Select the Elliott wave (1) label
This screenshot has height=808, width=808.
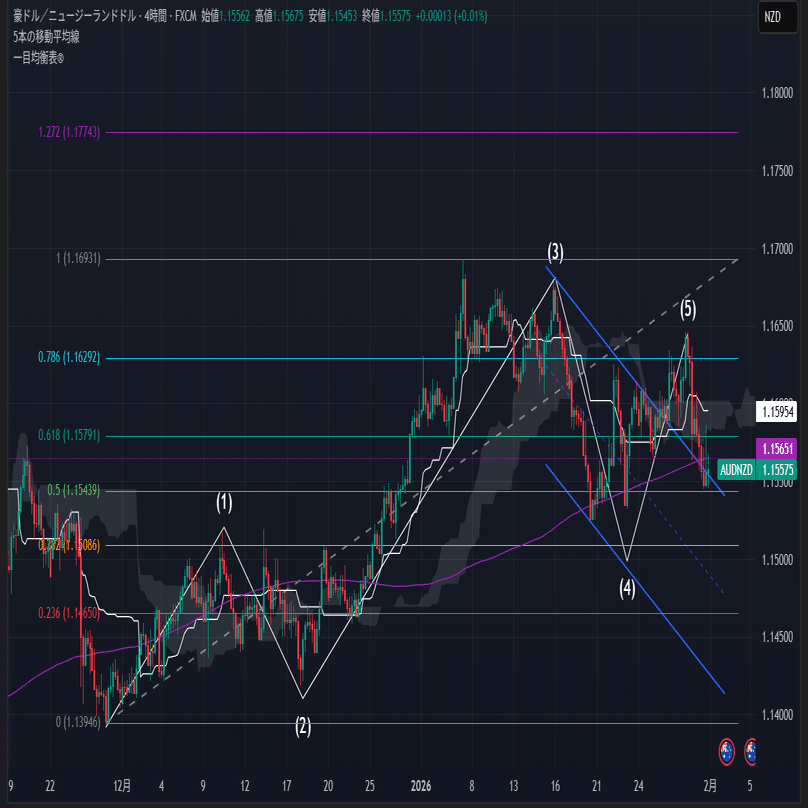(224, 502)
